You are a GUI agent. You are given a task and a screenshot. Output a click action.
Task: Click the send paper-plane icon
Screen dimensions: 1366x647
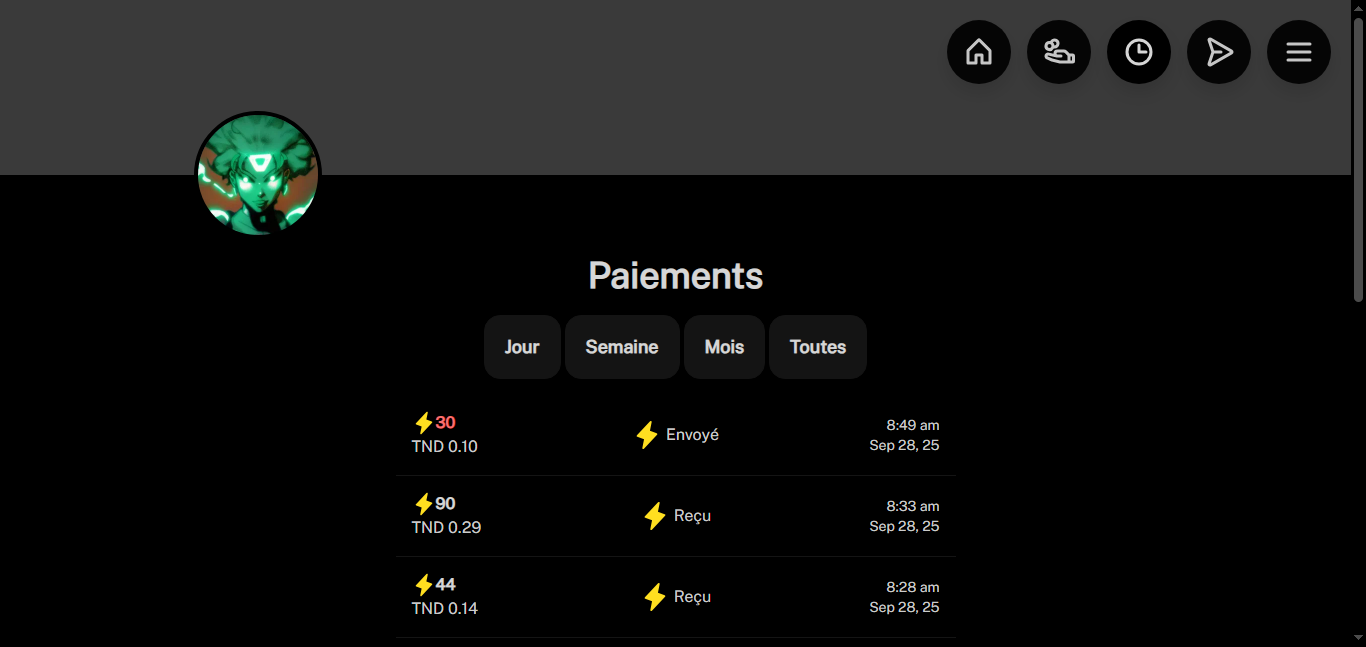click(1219, 52)
